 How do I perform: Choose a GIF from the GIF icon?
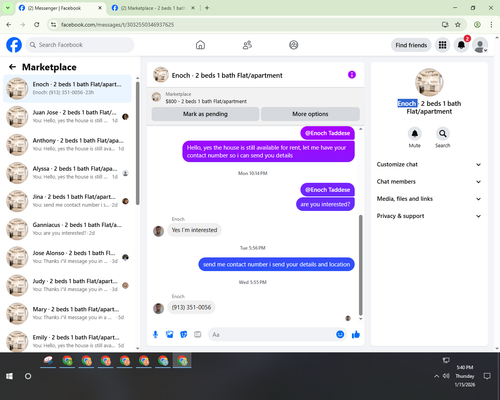(x=198, y=334)
